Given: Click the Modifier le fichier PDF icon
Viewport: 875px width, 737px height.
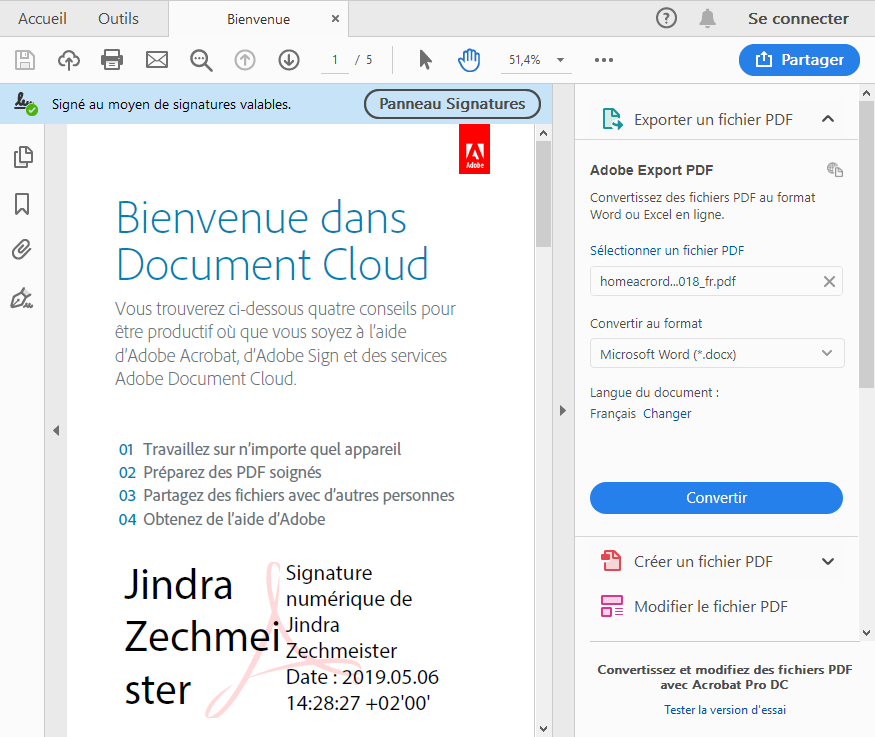Looking at the screenshot, I should point(612,606).
